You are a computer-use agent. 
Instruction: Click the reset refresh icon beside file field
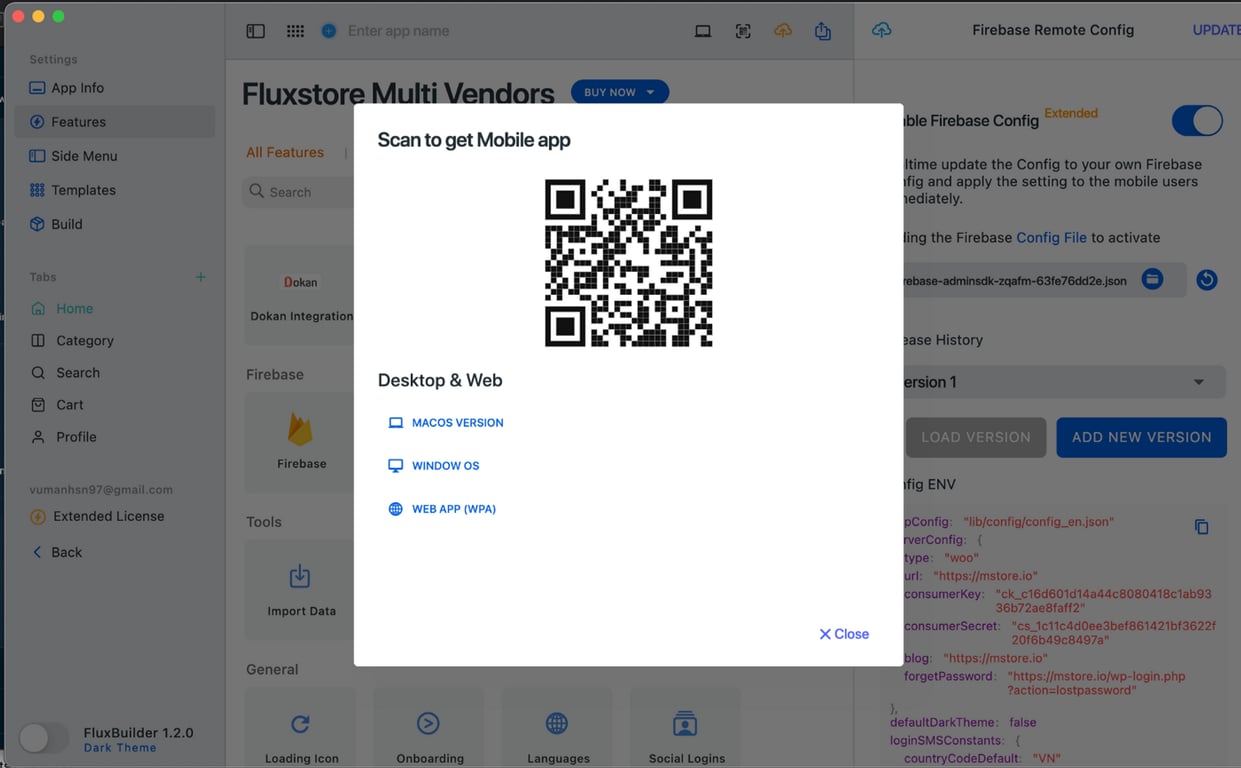1207,280
